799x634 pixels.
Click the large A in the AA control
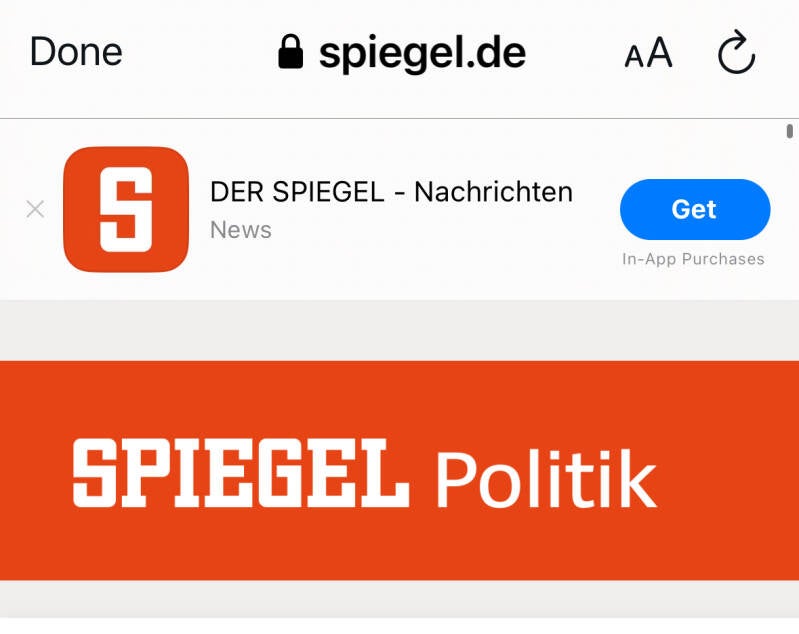(x=659, y=53)
